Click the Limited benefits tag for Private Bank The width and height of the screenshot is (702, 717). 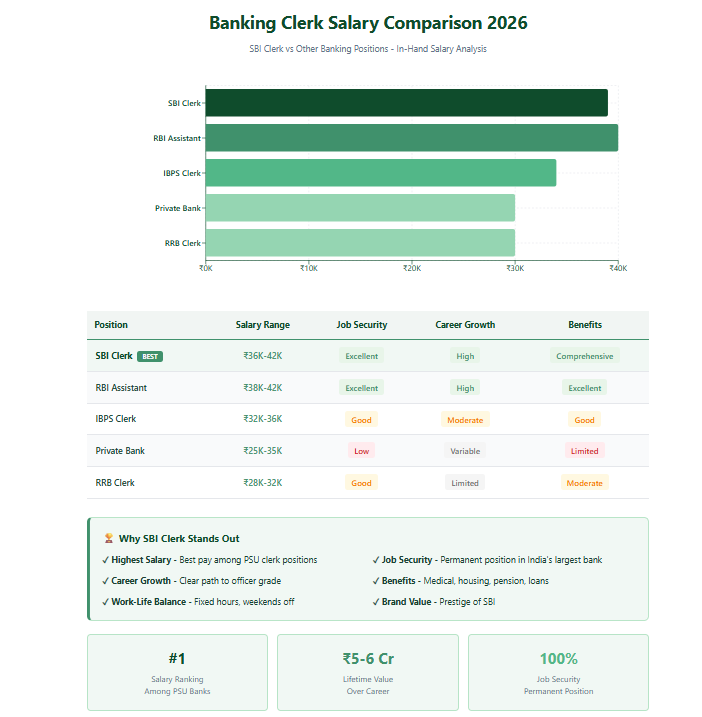coord(584,451)
